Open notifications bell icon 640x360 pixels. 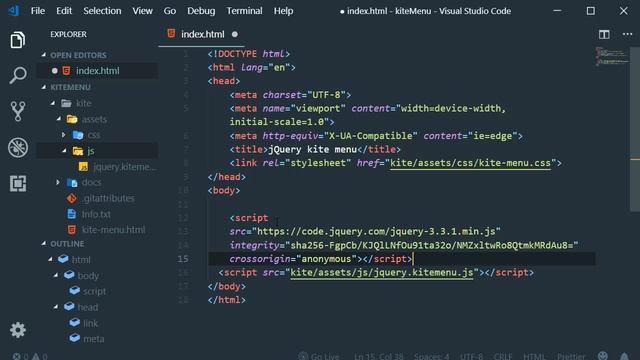(x=624, y=356)
